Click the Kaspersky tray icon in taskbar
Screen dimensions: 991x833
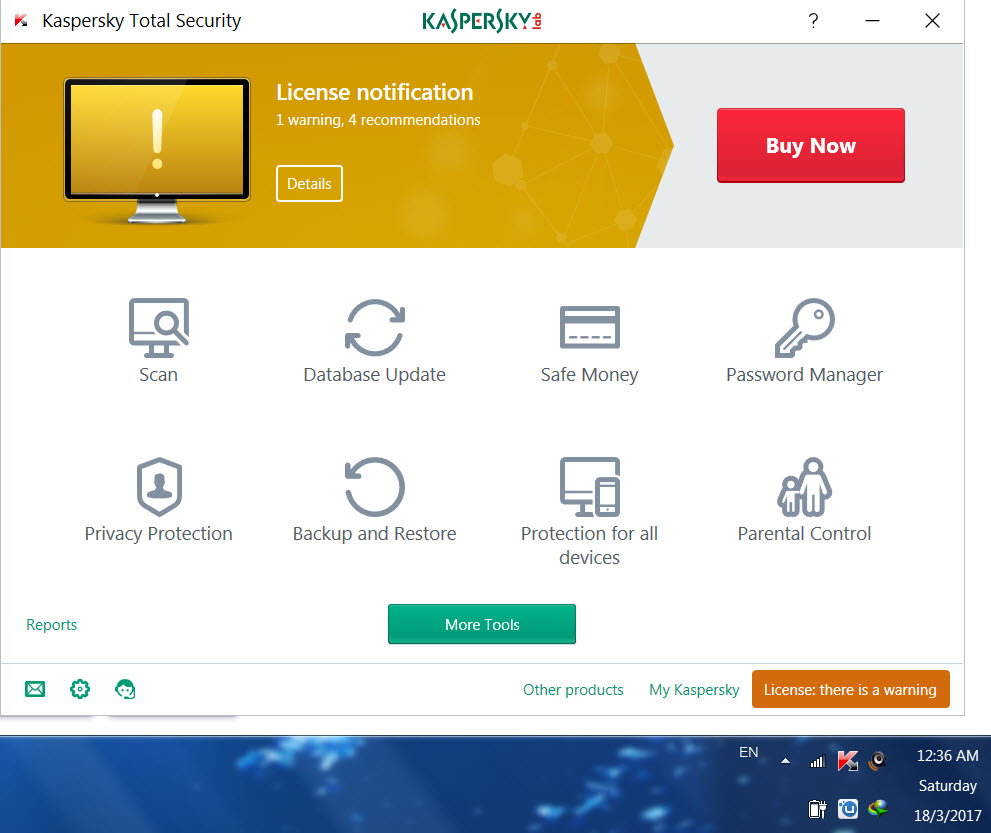(848, 760)
